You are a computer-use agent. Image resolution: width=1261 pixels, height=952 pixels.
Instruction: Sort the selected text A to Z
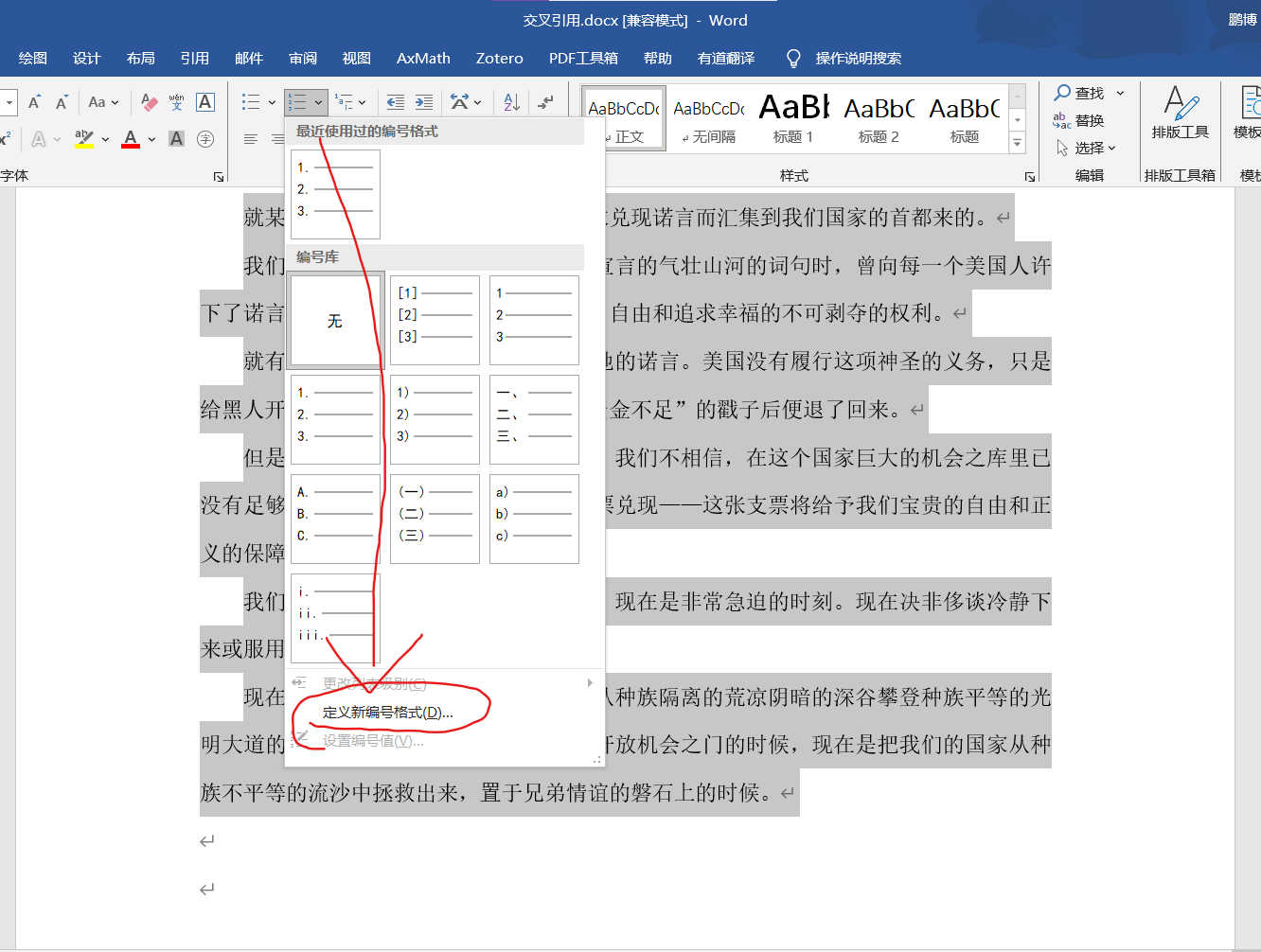coord(511,102)
